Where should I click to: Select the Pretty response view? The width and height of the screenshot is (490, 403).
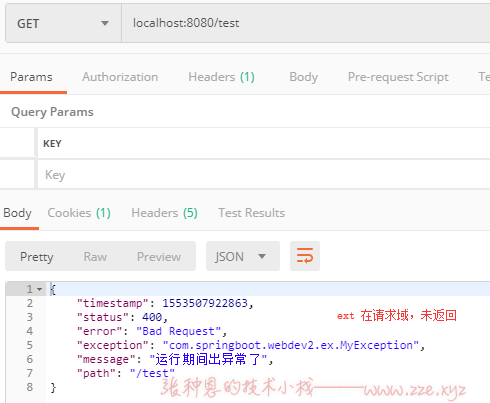pos(37,256)
